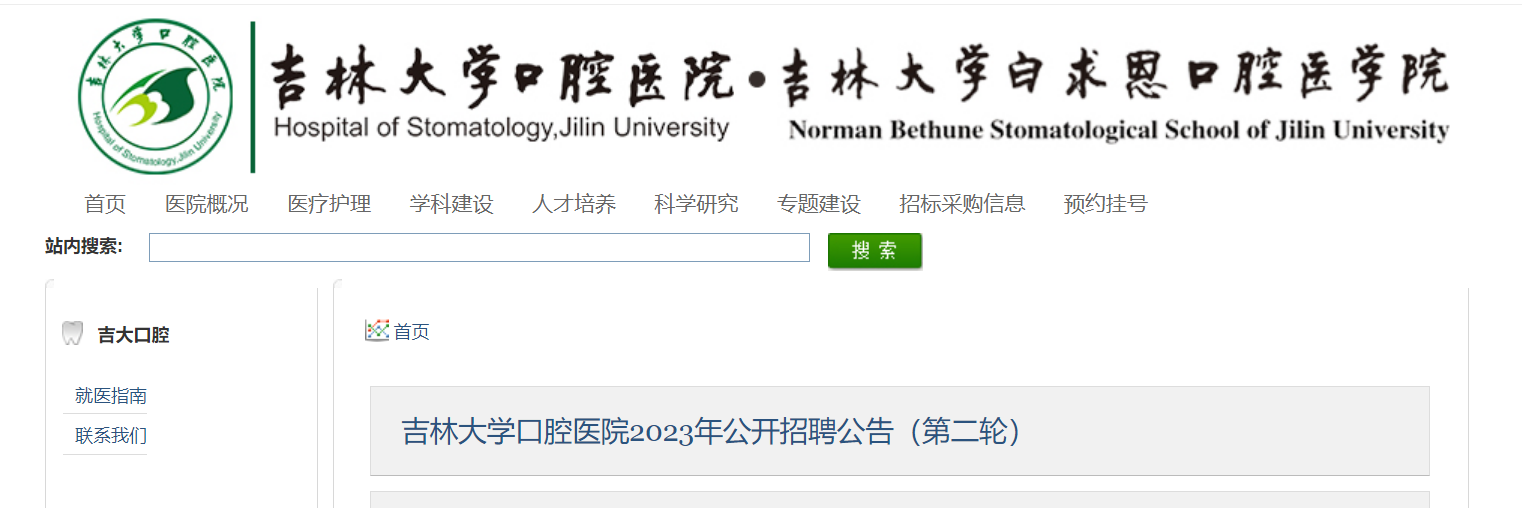Click the Chinese calligraphy hospital name banner
The width and height of the screenshot is (1522, 508).
coord(860,75)
